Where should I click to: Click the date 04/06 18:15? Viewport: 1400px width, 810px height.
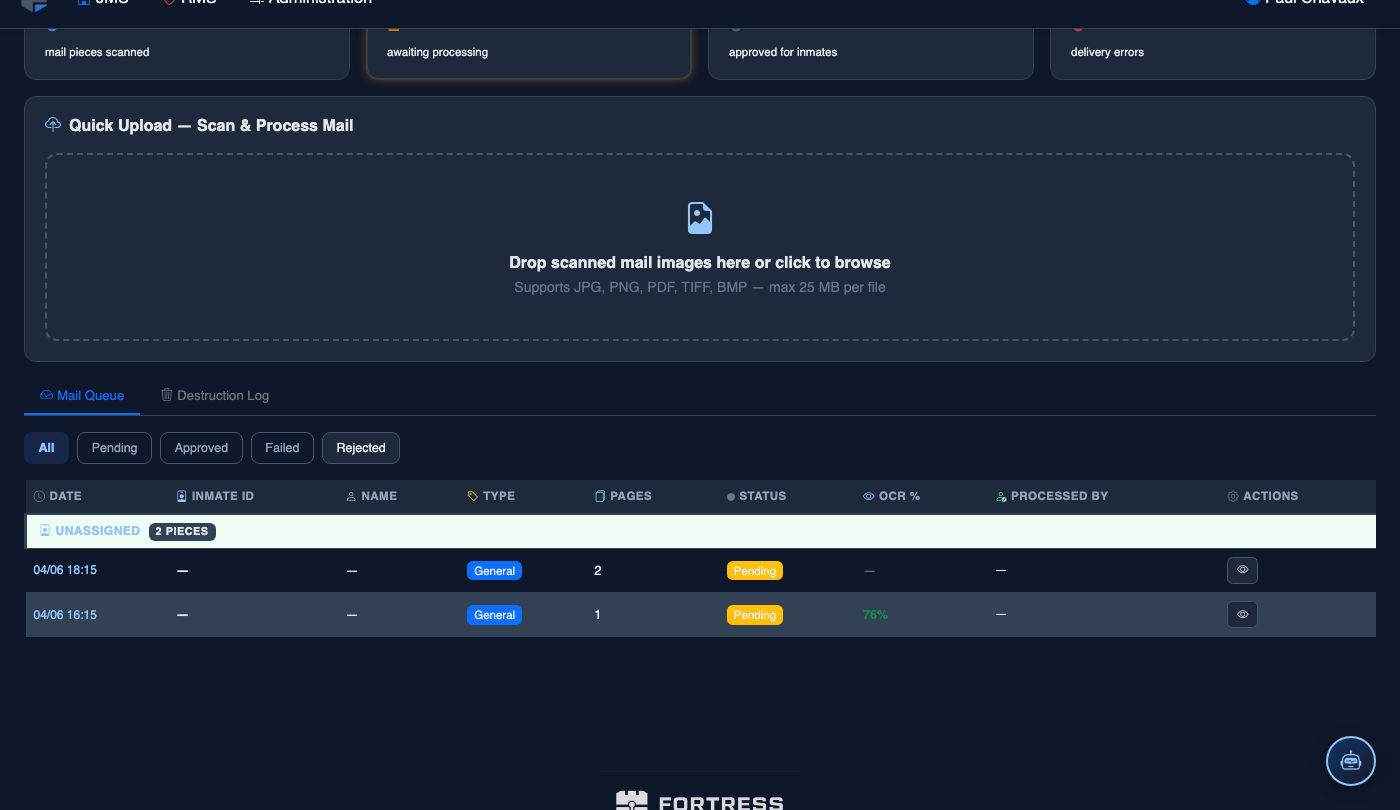coord(65,570)
